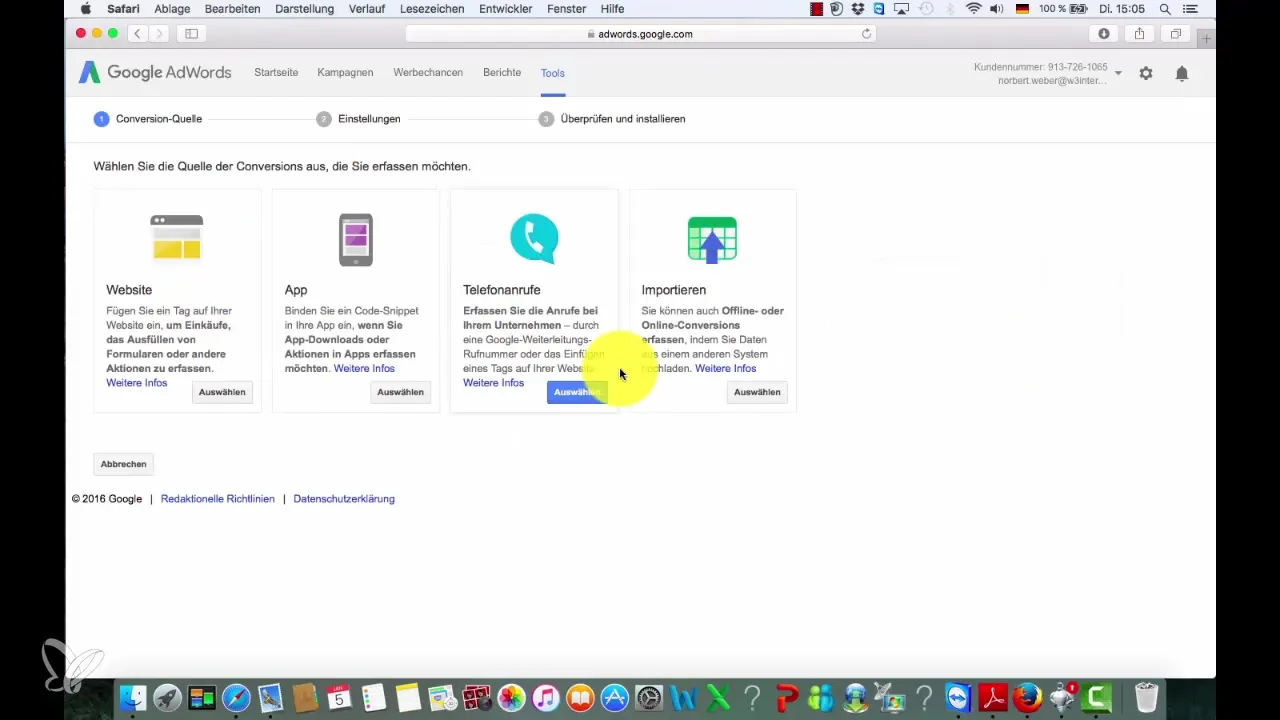Open Firefox in the Dock
Image resolution: width=1280 pixels, height=720 pixels.
(x=1027, y=698)
